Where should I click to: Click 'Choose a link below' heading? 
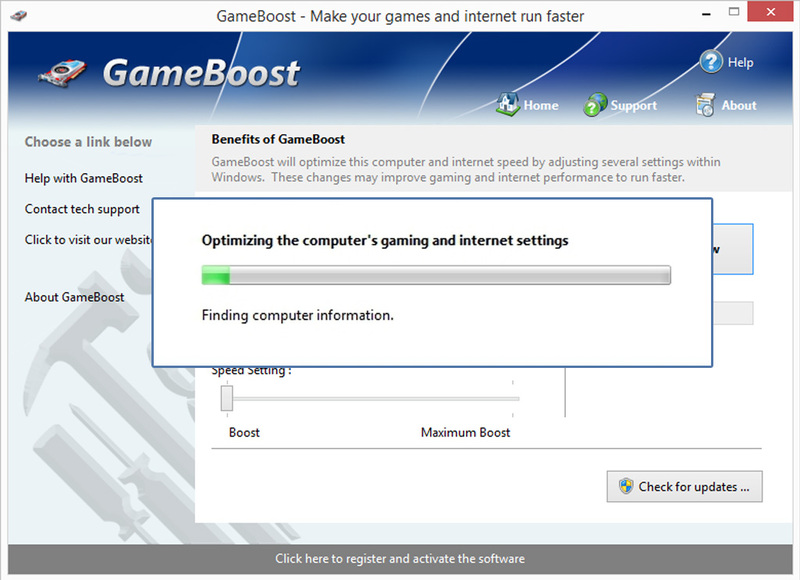click(x=88, y=142)
